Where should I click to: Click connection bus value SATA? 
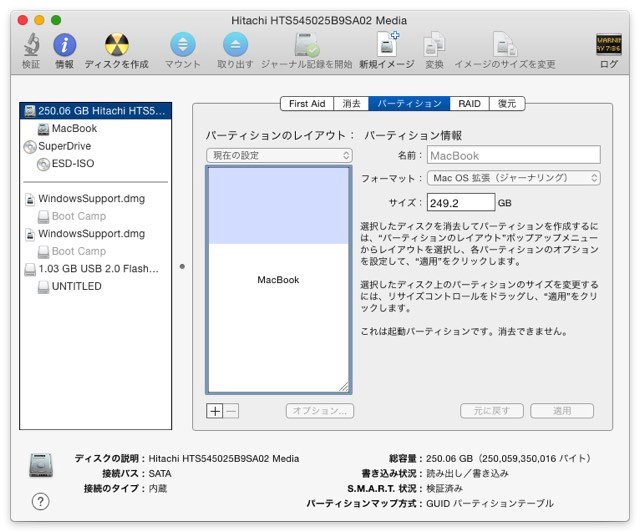[160, 474]
